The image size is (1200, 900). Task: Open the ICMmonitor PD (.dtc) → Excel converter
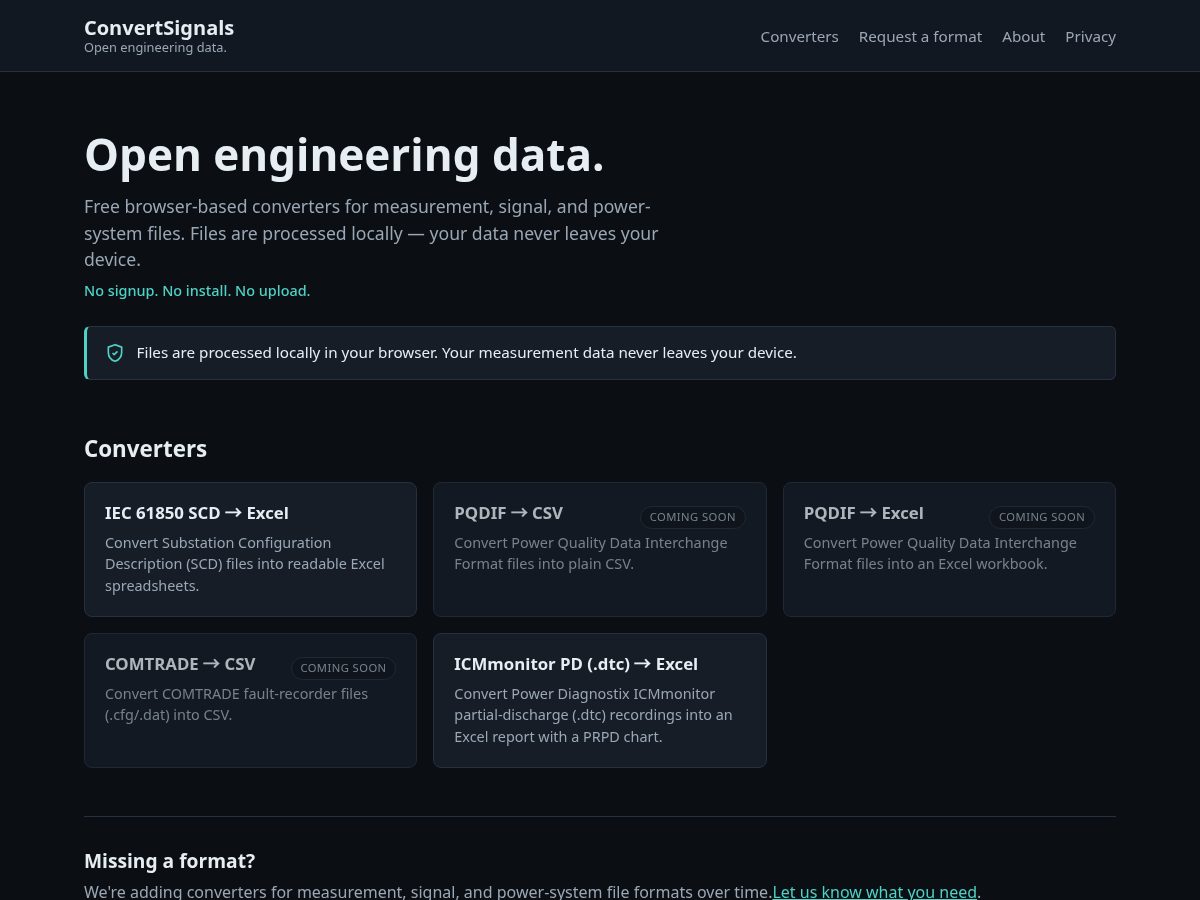(x=599, y=700)
